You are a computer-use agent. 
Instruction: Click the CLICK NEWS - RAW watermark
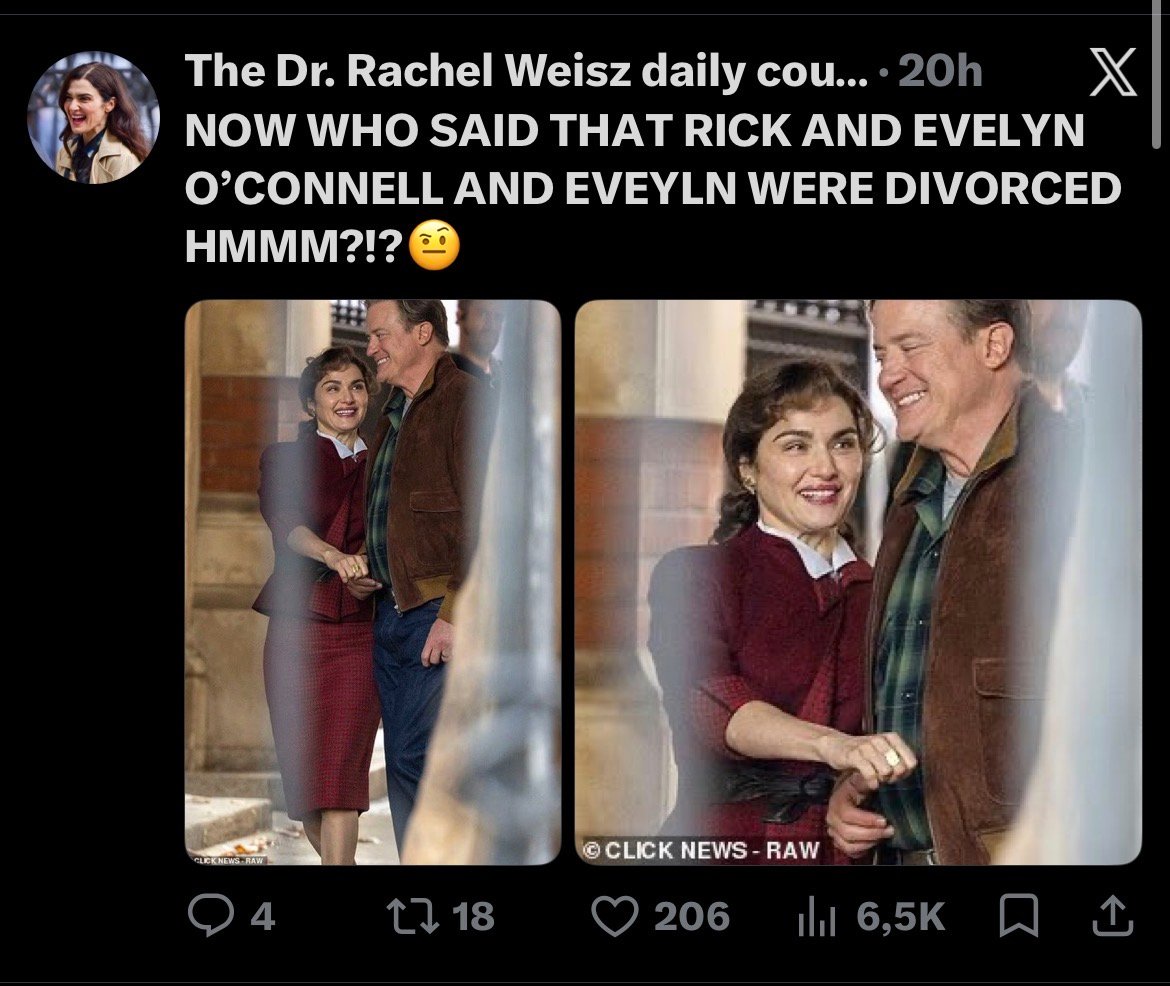pos(701,849)
